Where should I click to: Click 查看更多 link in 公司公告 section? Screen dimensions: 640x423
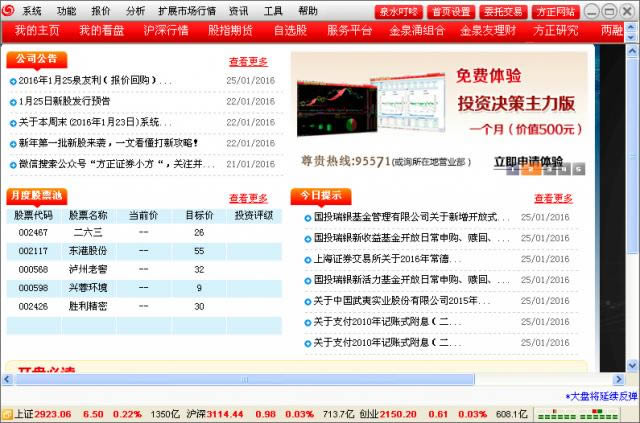point(248,61)
